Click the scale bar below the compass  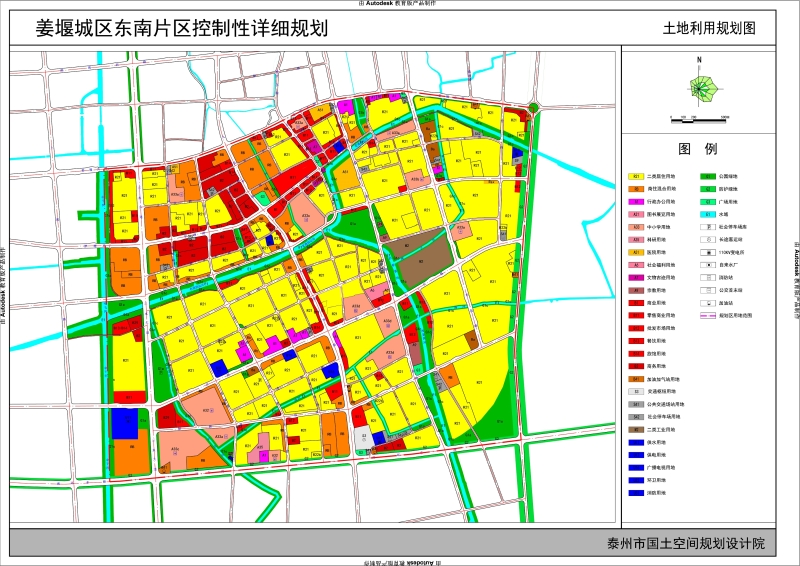699,120
